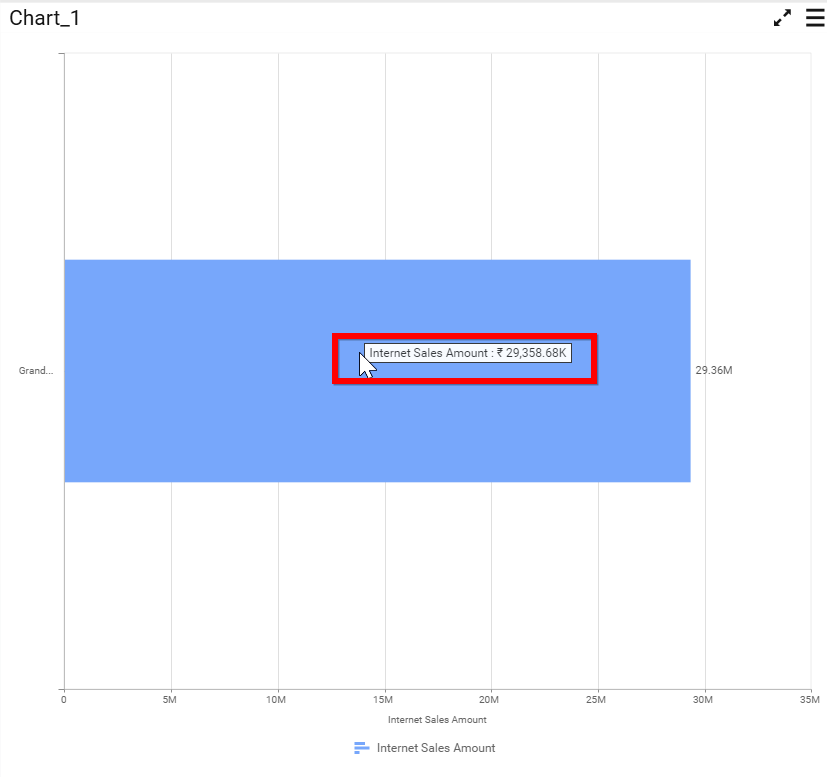
Task: Click the 29.36M data label
Action: click(x=714, y=370)
